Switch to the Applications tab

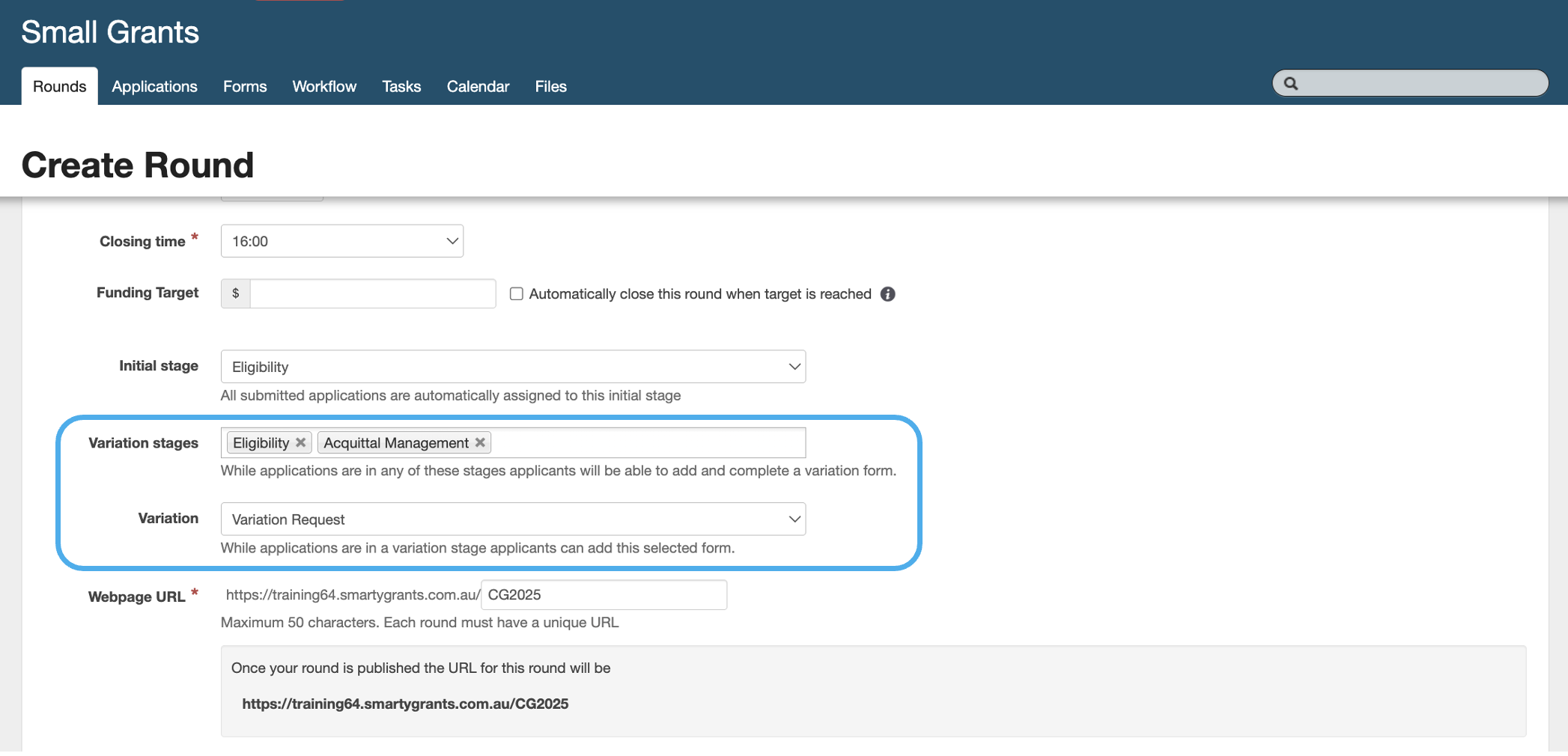[x=154, y=87]
